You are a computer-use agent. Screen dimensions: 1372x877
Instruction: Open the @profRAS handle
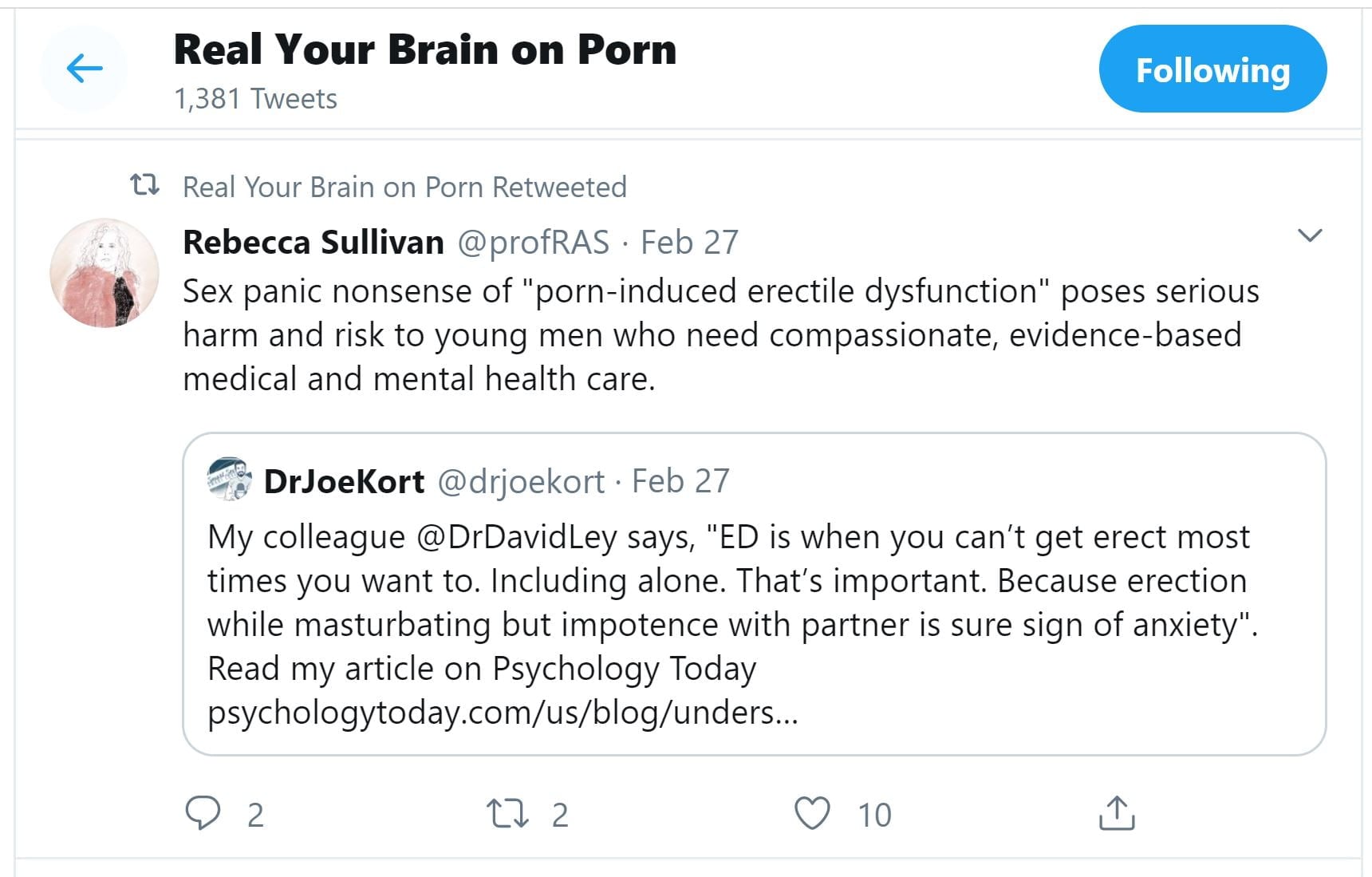[x=533, y=242]
